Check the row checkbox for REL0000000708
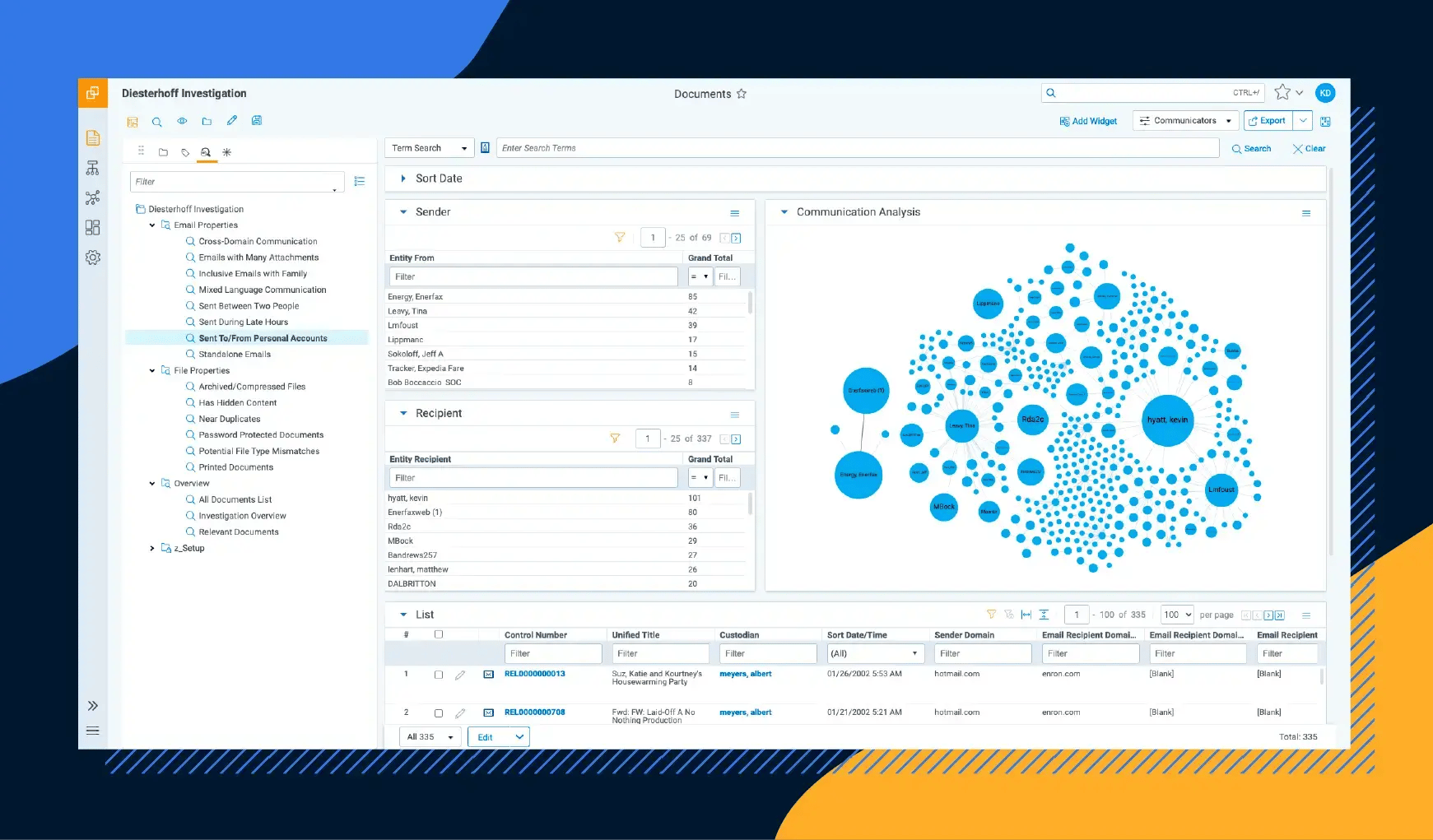The image size is (1433, 840). [439, 713]
